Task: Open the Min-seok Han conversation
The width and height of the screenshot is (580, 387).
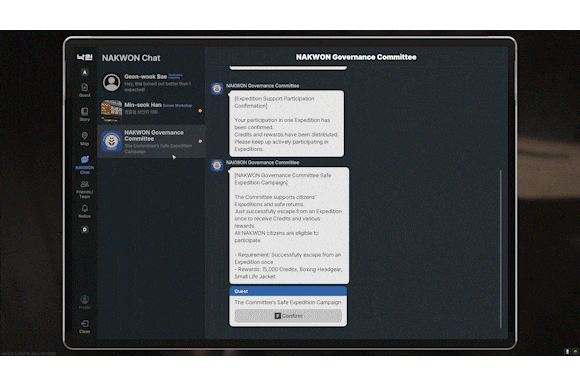Action: pos(151,110)
